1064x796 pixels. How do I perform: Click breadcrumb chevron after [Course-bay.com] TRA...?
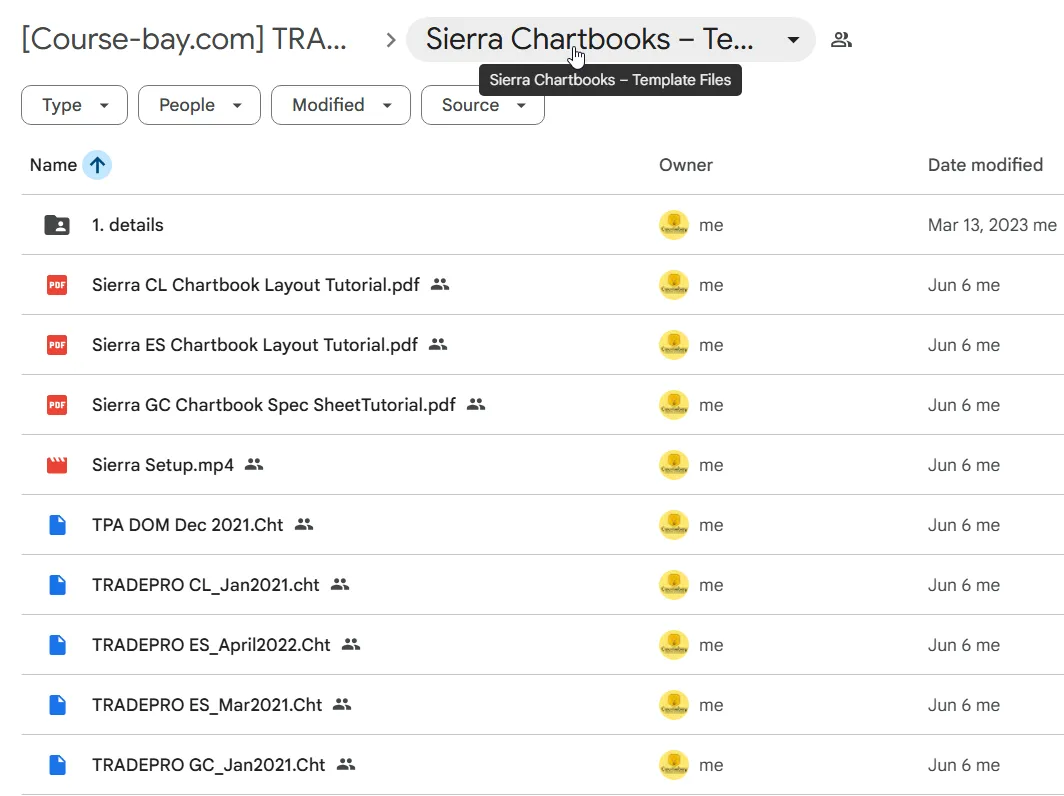tap(390, 40)
